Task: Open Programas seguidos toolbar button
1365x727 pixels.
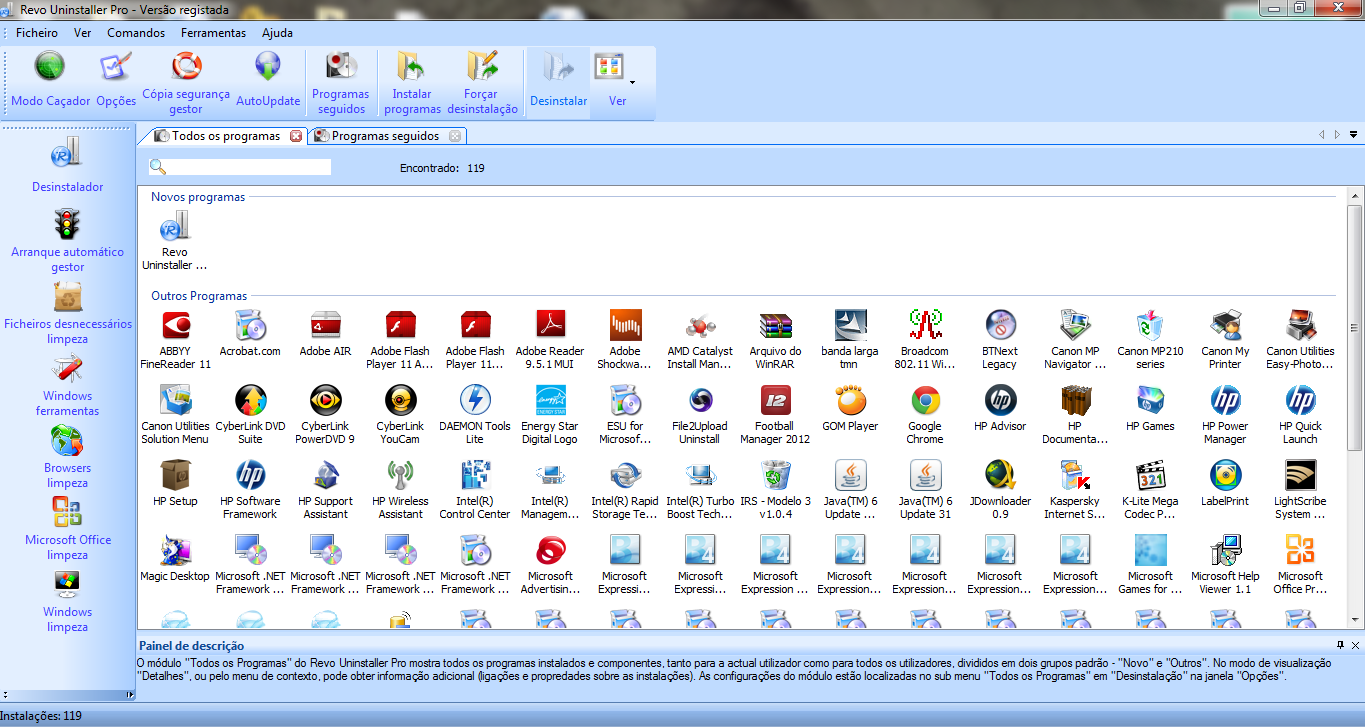Action: pos(341,83)
